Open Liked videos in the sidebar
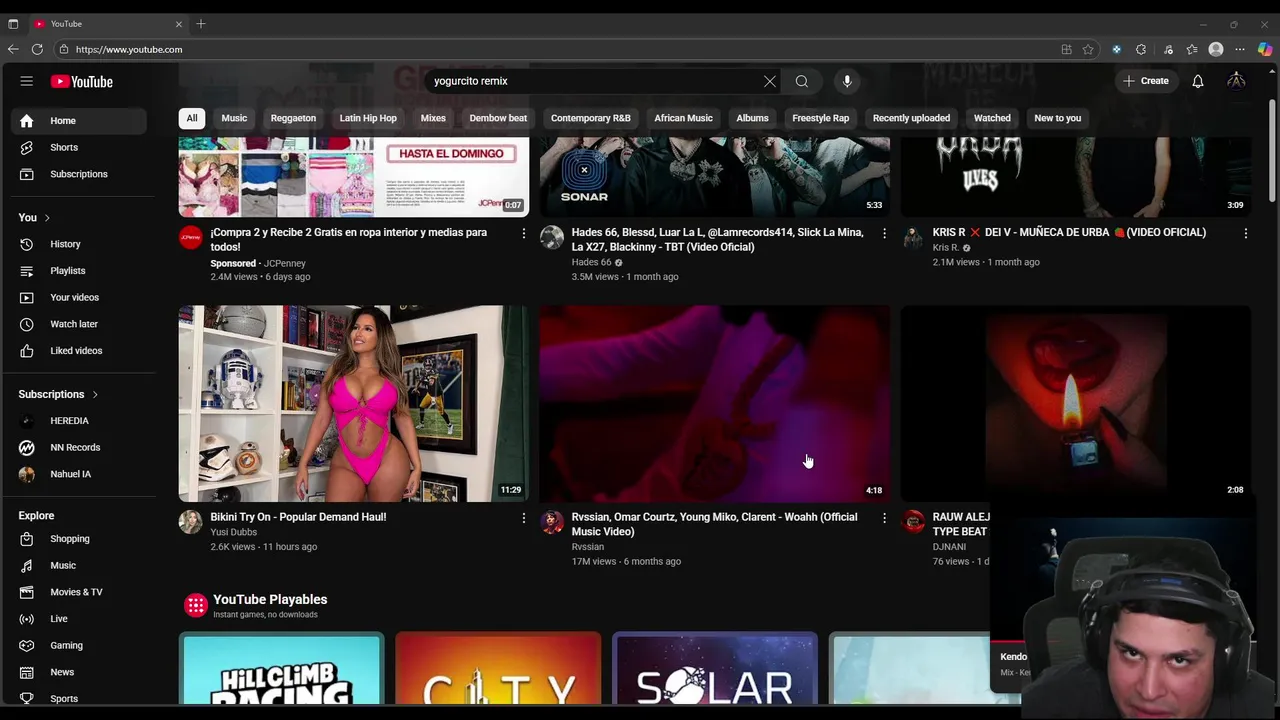 pos(79,351)
